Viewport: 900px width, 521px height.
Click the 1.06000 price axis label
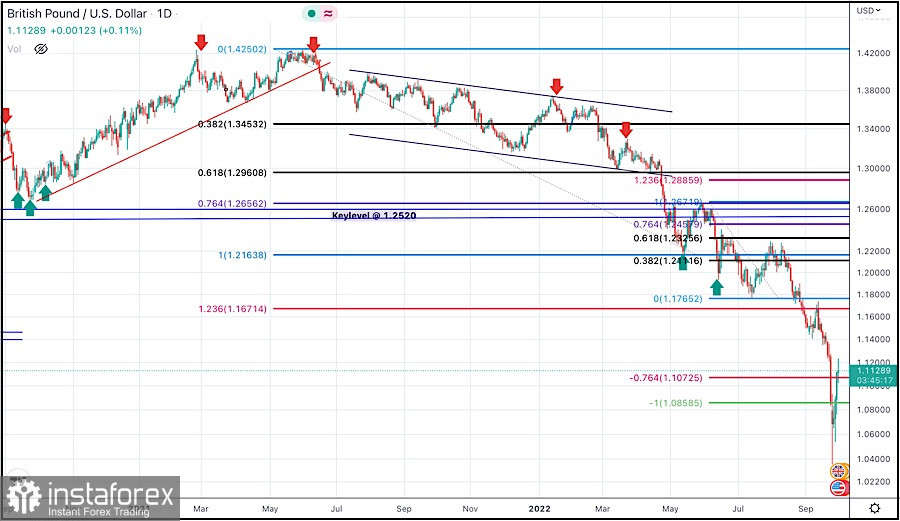click(873, 434)
